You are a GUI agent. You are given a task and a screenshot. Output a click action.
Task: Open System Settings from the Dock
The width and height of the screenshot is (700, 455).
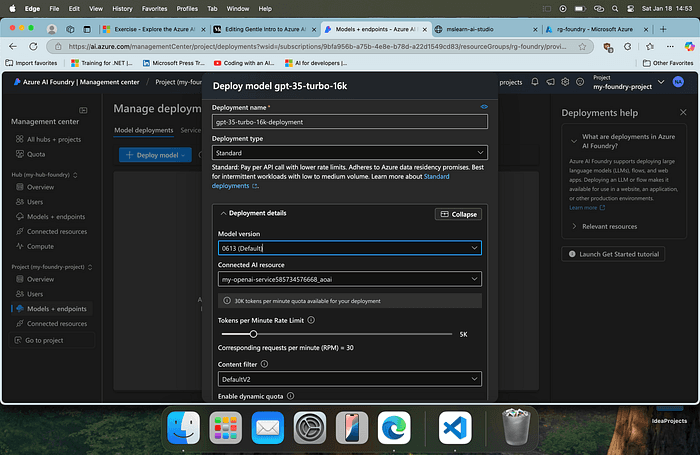[310, 427]
